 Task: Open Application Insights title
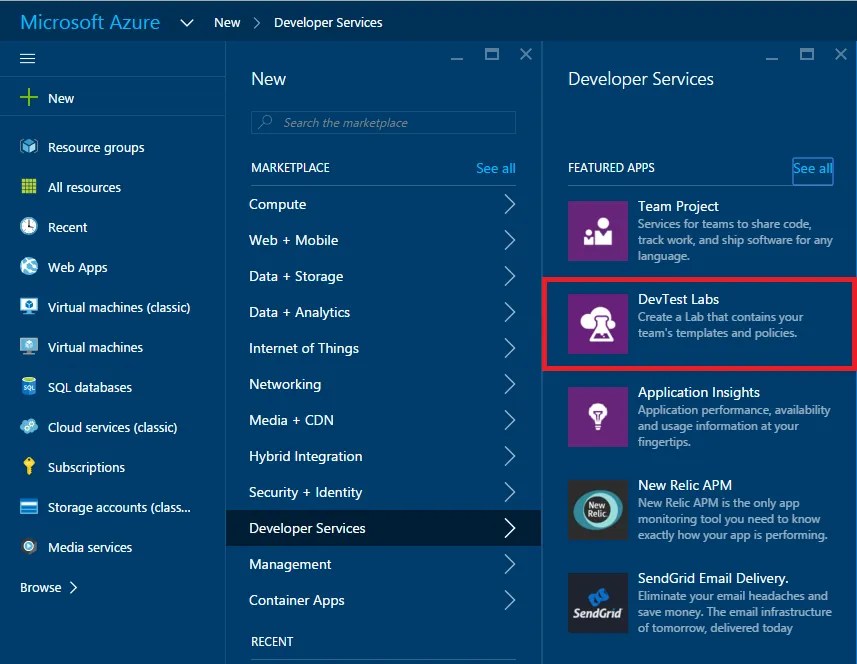[x=698, y=392]
